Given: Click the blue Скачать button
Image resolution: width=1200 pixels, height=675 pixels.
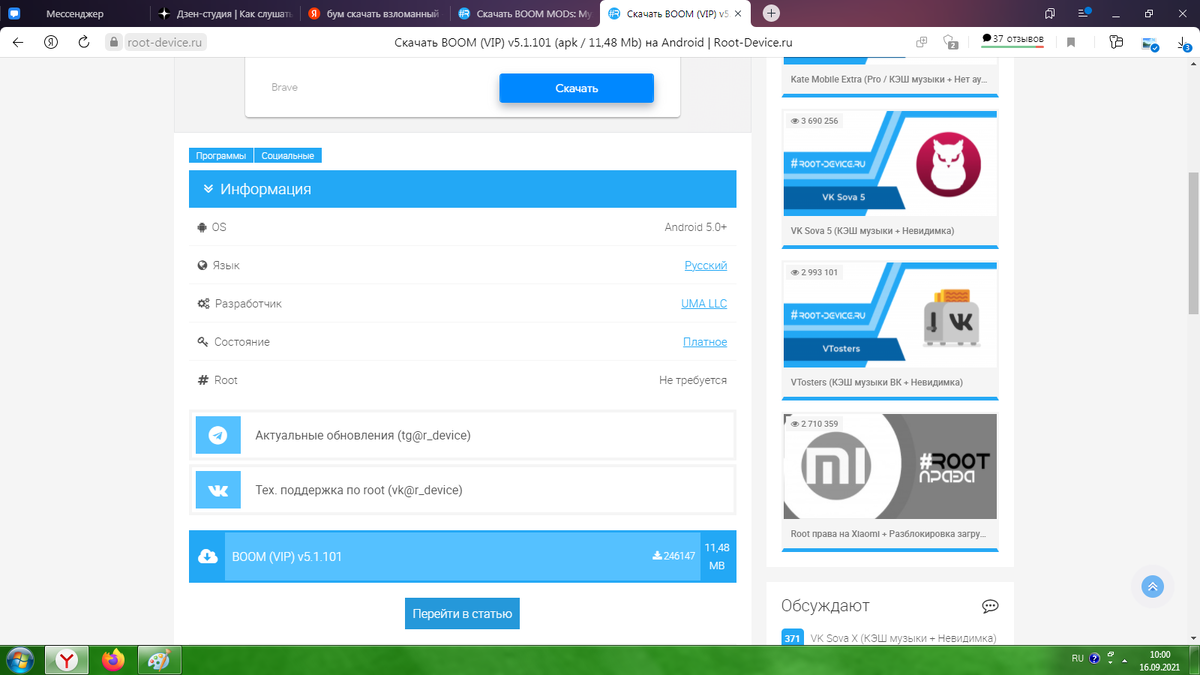Looking at the screenshot, I should click(577, 88).
